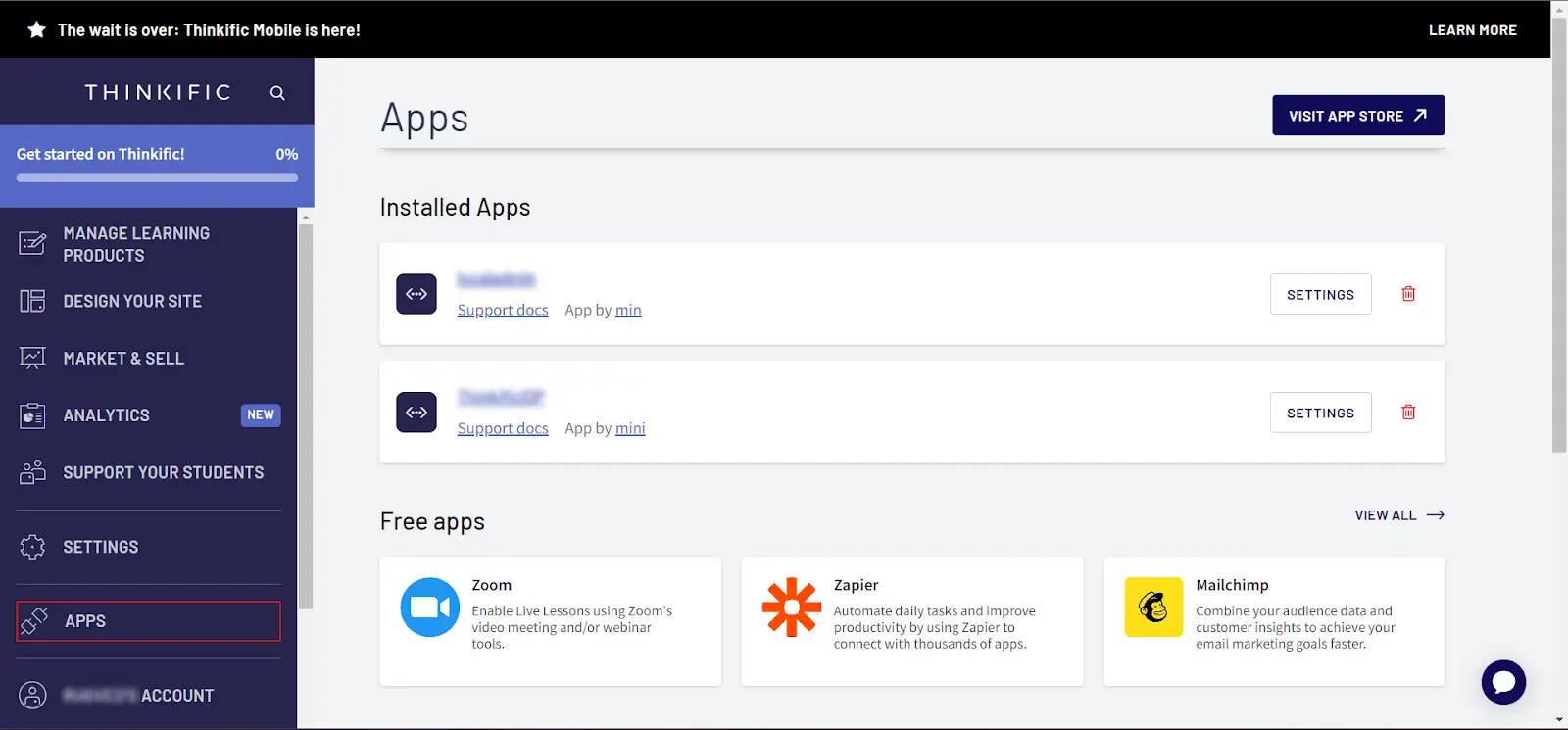Open Settings for the app by mini

[x=1320, y=413]
